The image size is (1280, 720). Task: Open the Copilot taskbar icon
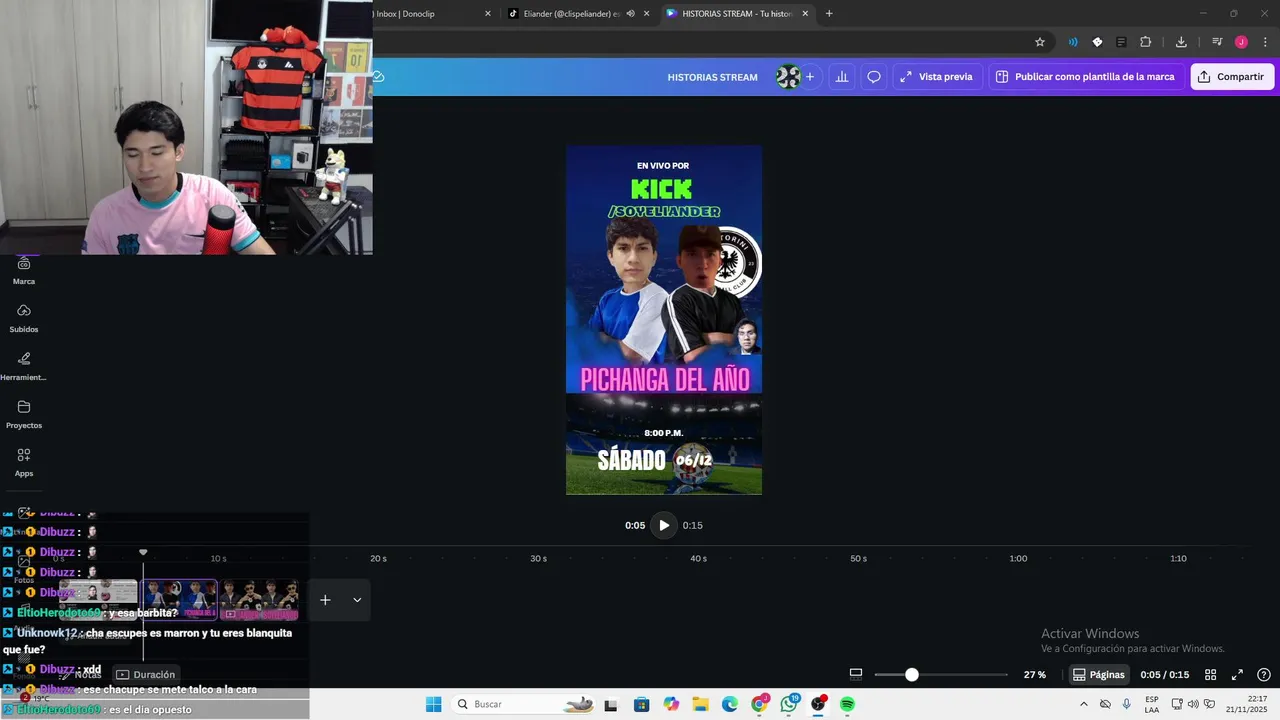[671, 704]
